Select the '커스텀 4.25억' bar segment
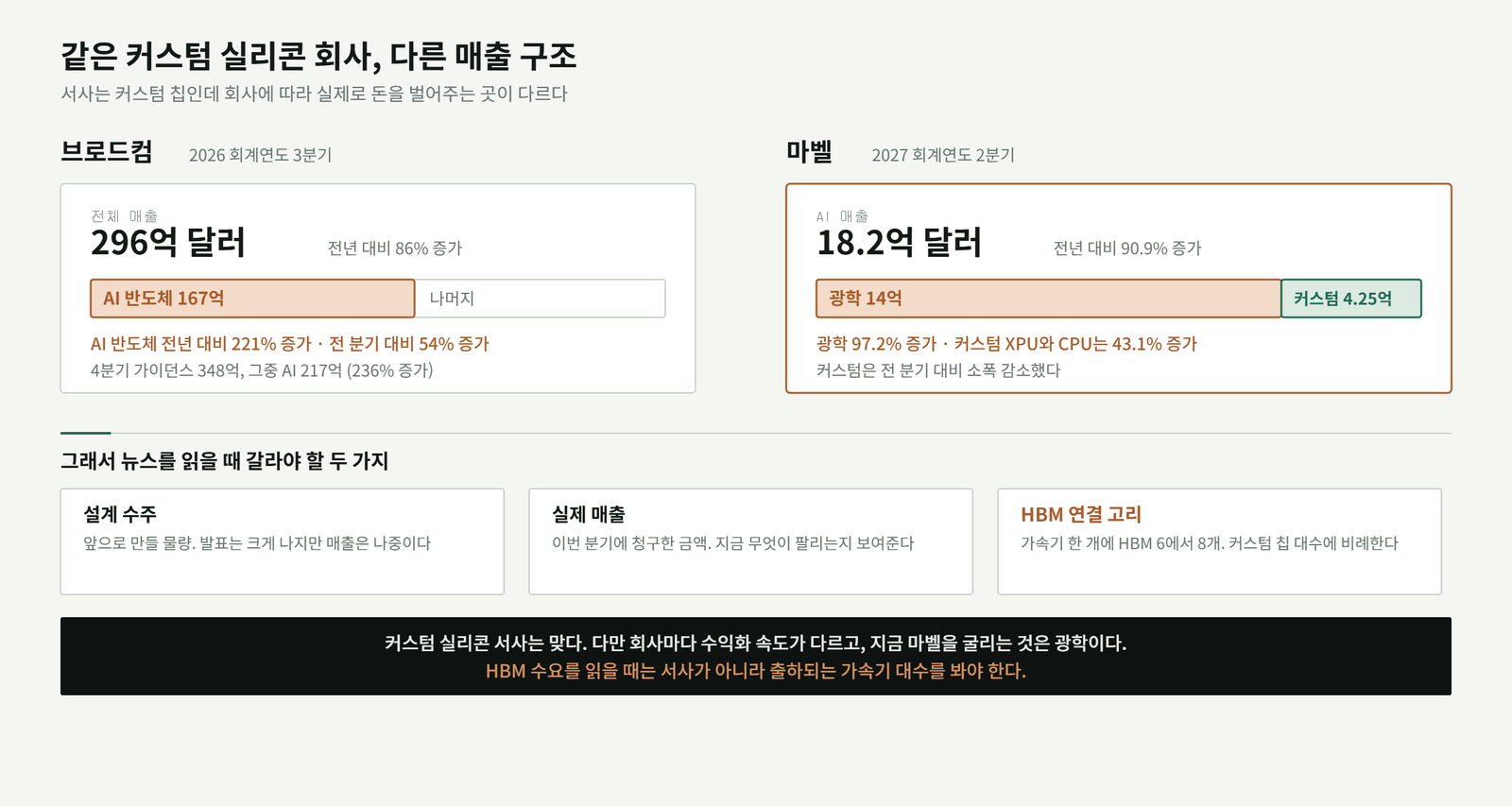1512x806 pixels. click(1351, 299)
